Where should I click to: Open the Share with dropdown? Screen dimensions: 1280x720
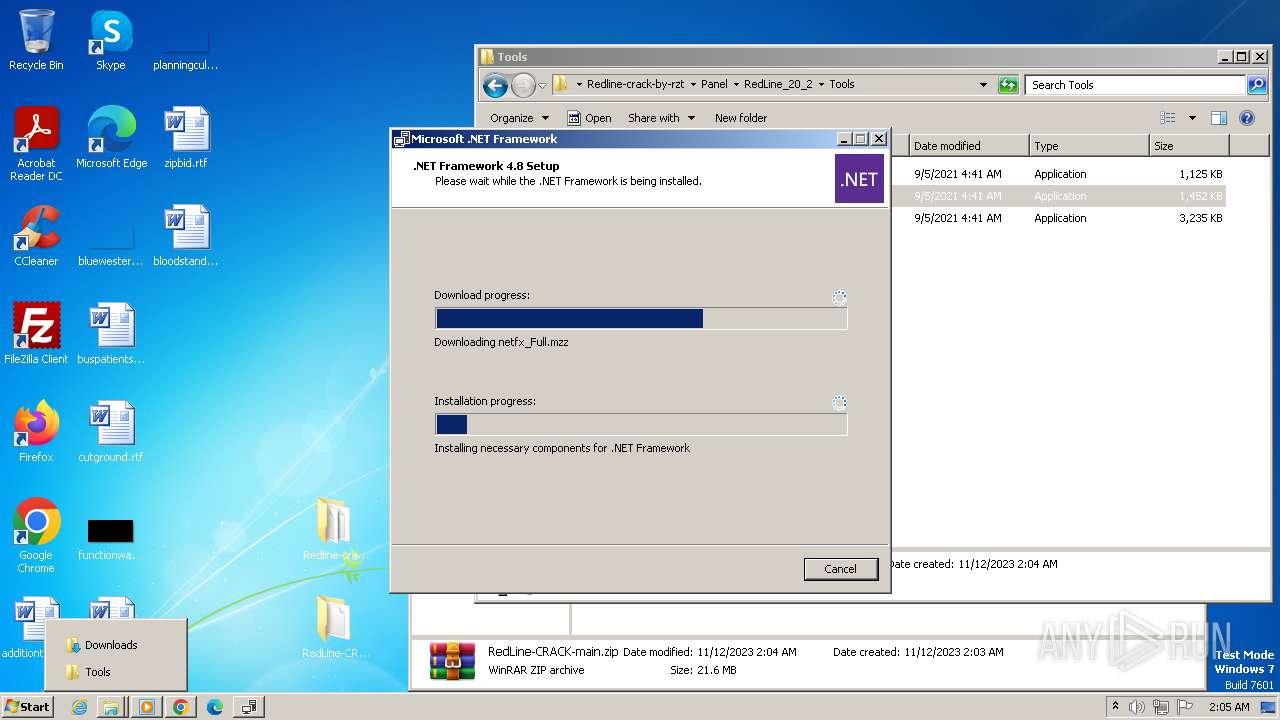(x=660, y=118)
